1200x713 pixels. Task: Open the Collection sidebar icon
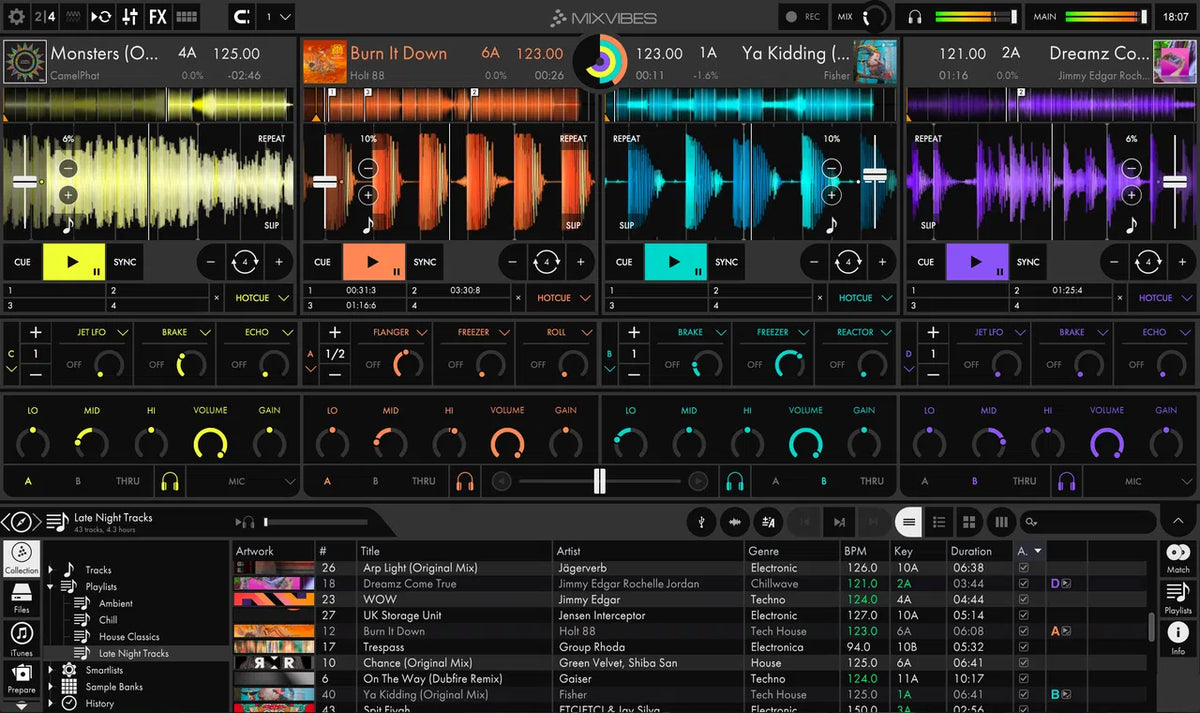point(21,556)
